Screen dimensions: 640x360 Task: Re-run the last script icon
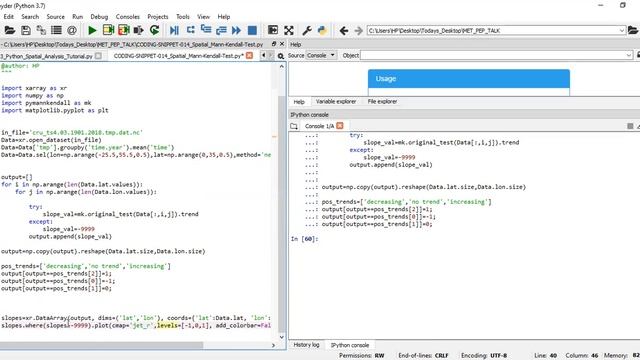coord(154,30)
